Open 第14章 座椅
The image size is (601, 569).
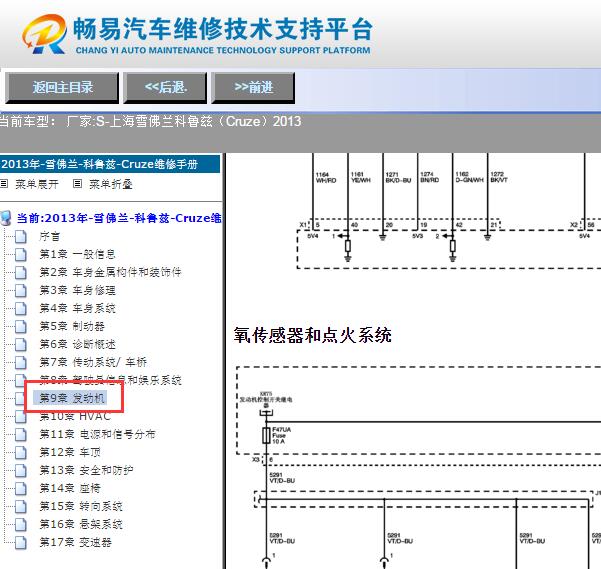70,488
